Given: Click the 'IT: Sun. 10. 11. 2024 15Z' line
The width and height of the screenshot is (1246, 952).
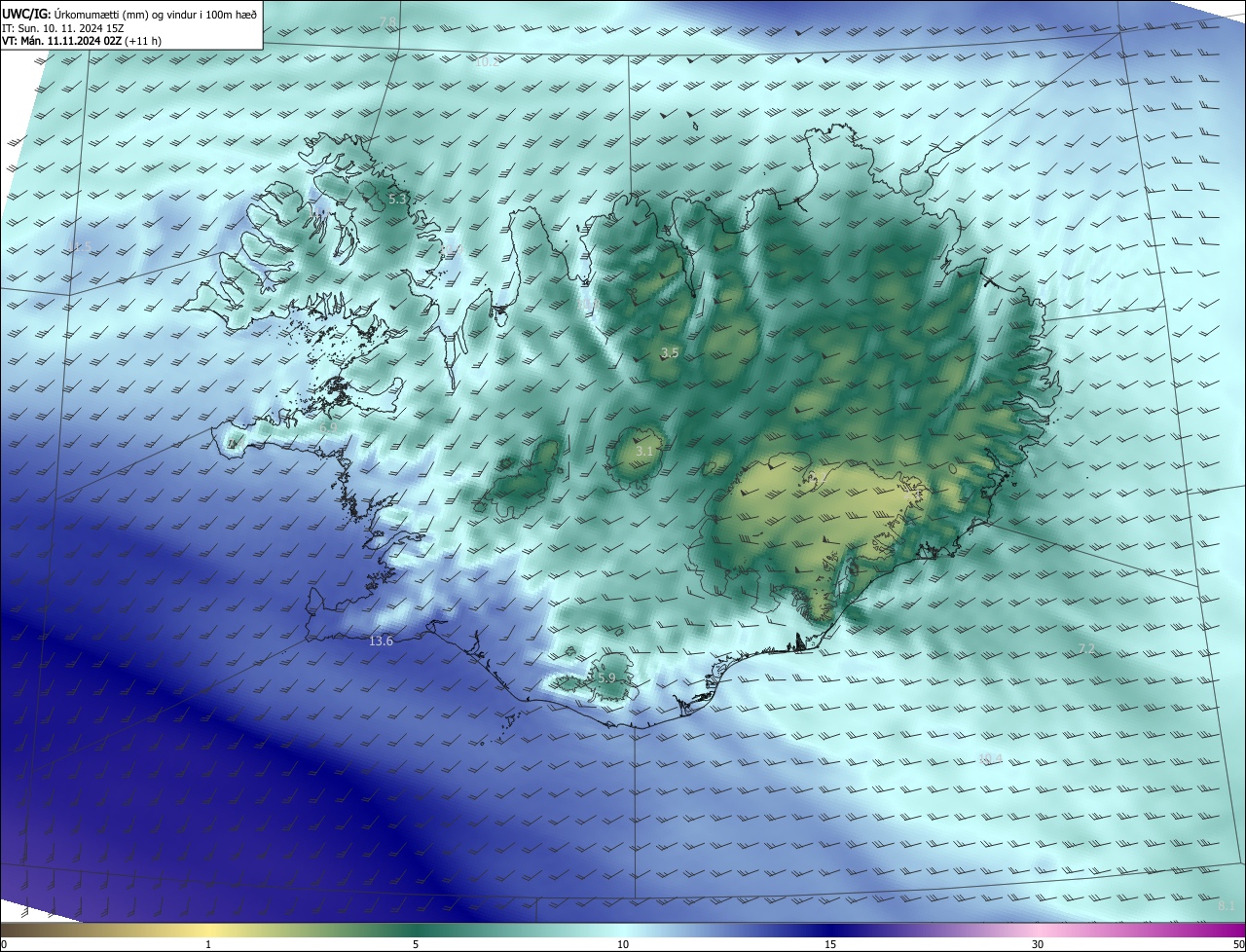Looking at the screenshot, I should coord(63,27).
